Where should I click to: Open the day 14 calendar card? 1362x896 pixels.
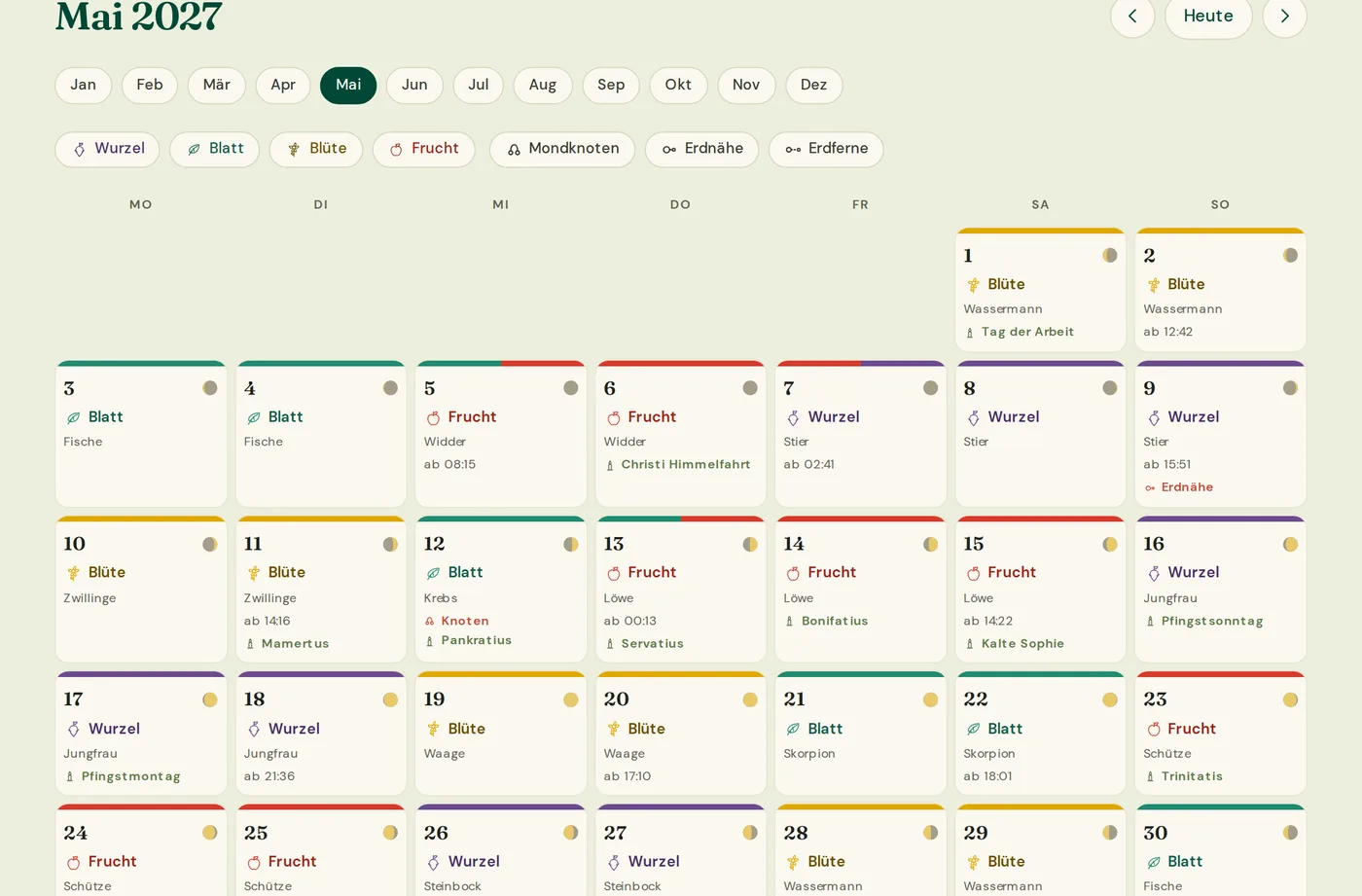[861, 590]
